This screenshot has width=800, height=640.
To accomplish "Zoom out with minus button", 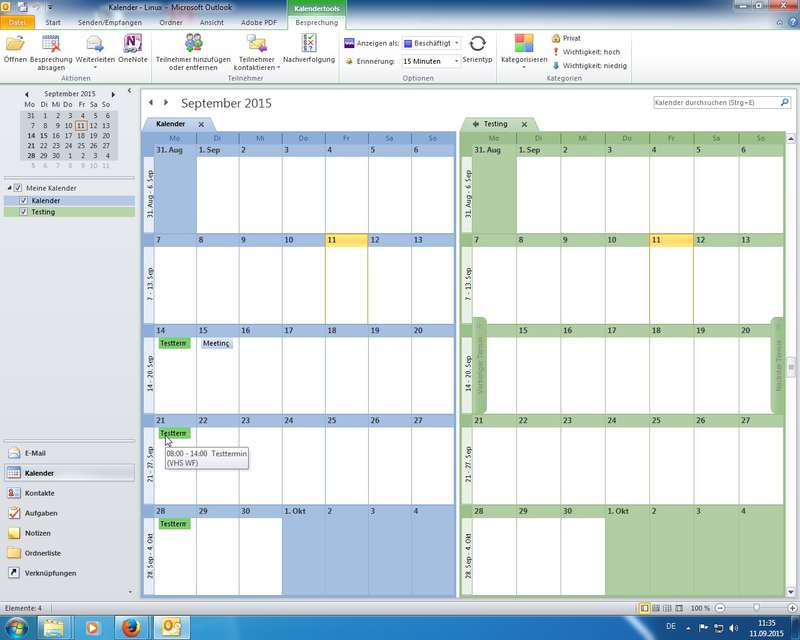I will [719, 608].
